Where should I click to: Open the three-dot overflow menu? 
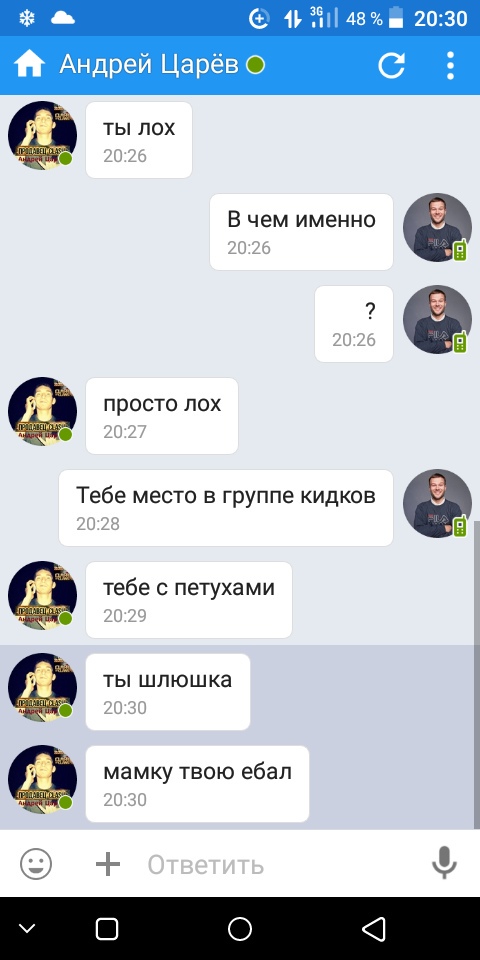450,65
